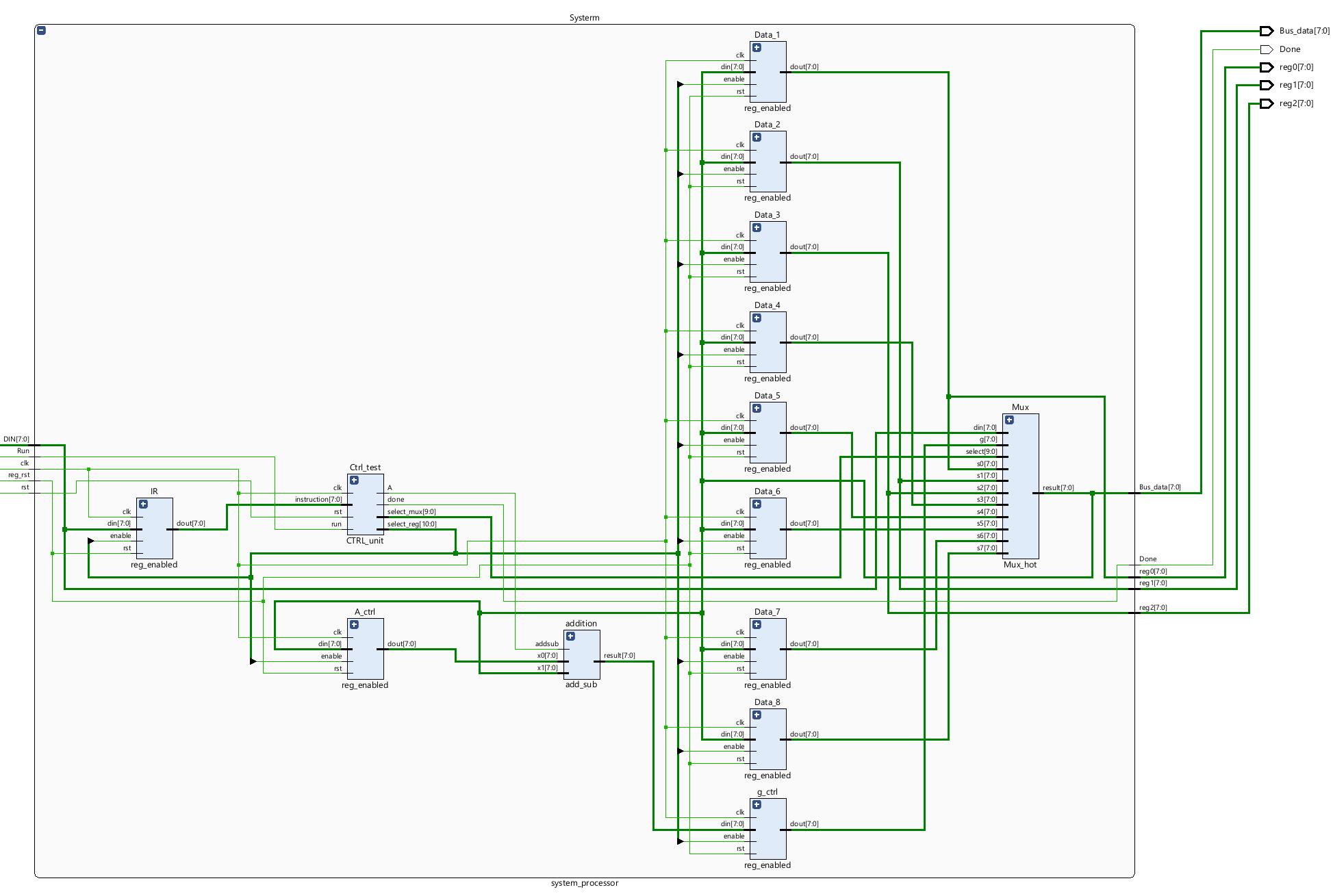The image size is (1333, 896).
Task: Select the DIN[7:0] input port label
Action: (x=16, y=439)
